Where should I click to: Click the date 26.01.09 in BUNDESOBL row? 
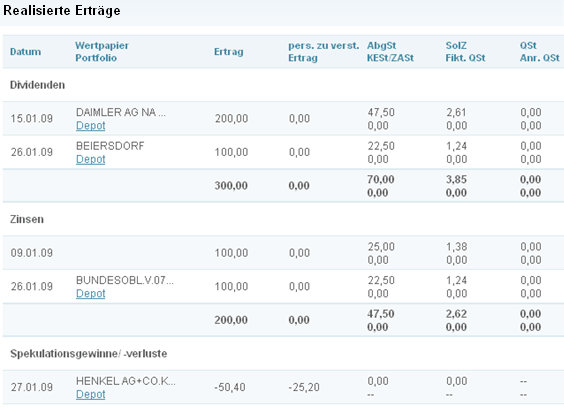click(x=32, y=286)
